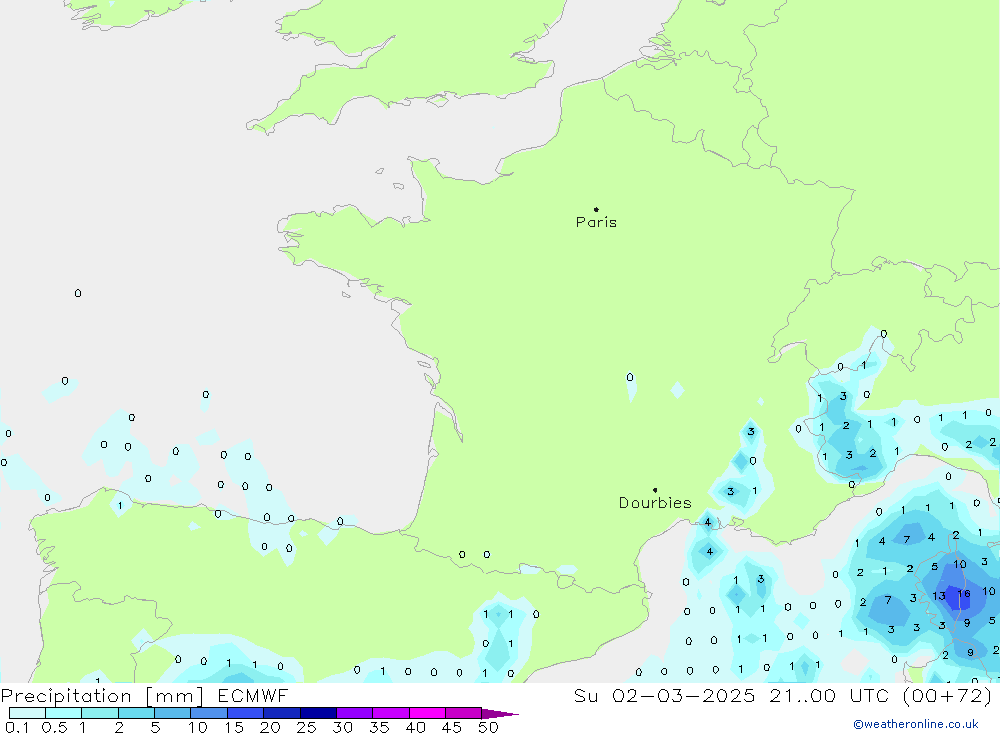1000x733 pixels.
Task: Open the weatheronline.co.uk copyright link
Action: point(916,724)
